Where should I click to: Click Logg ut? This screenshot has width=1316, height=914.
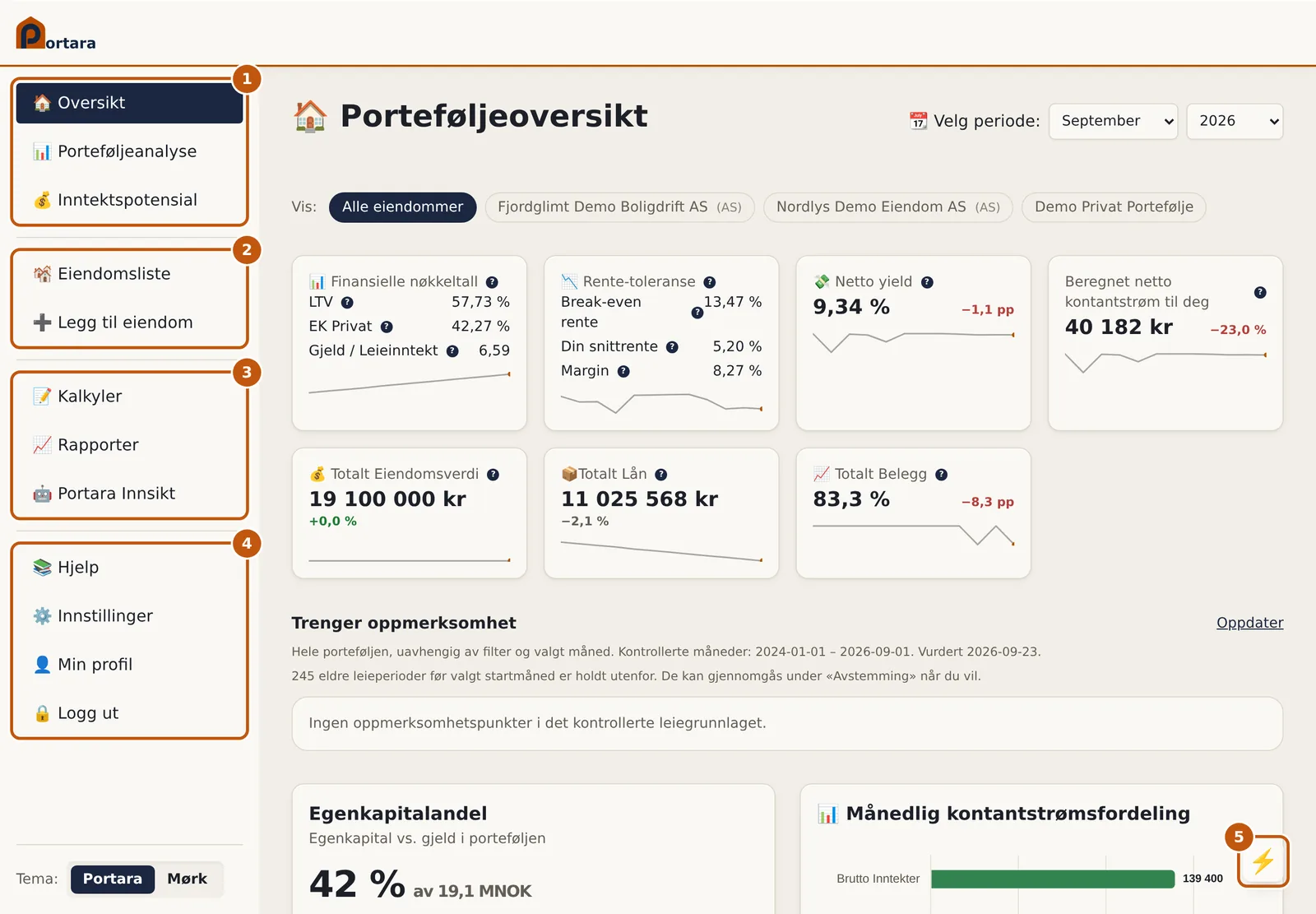(129, 713)
